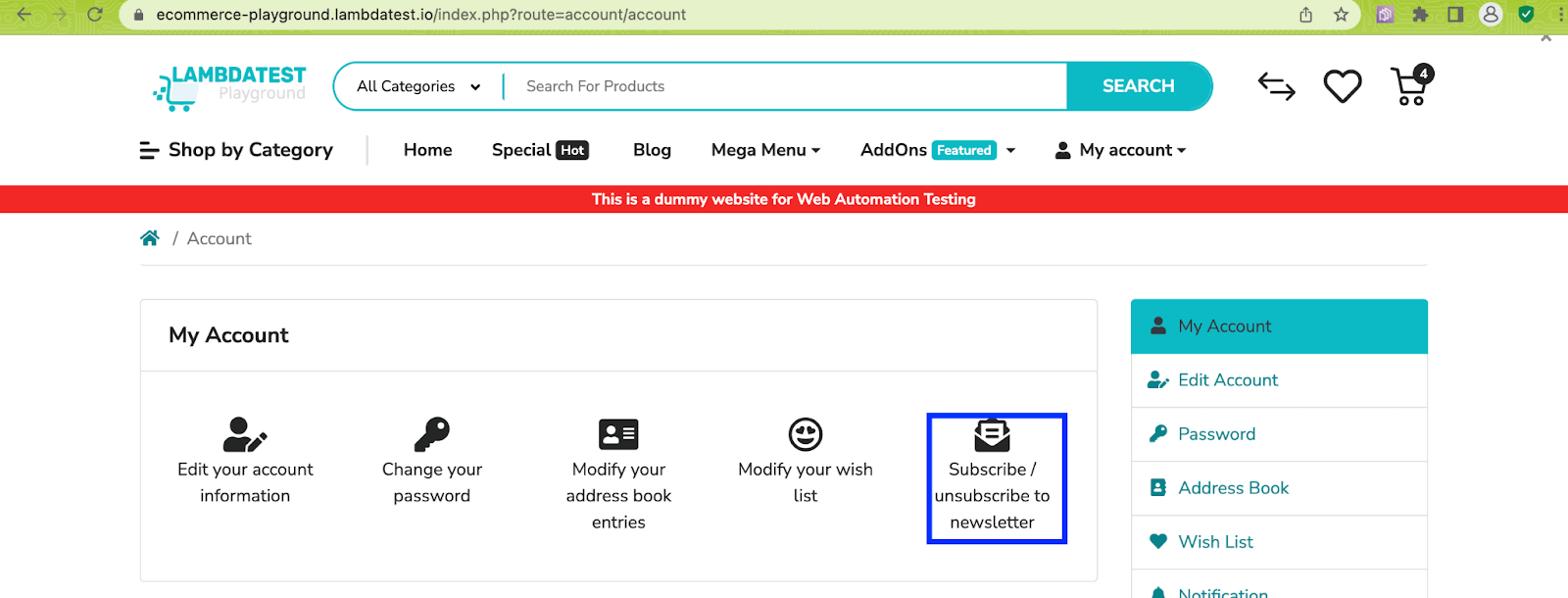Screen dimensions: 1568x598
Task: Click the Account breadcrumb text
Action: coord(219,238)
